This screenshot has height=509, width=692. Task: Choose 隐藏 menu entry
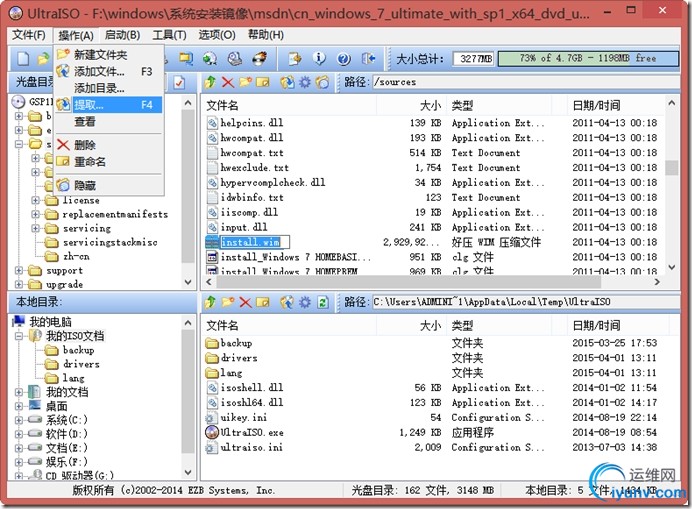(x=109, y=185)
